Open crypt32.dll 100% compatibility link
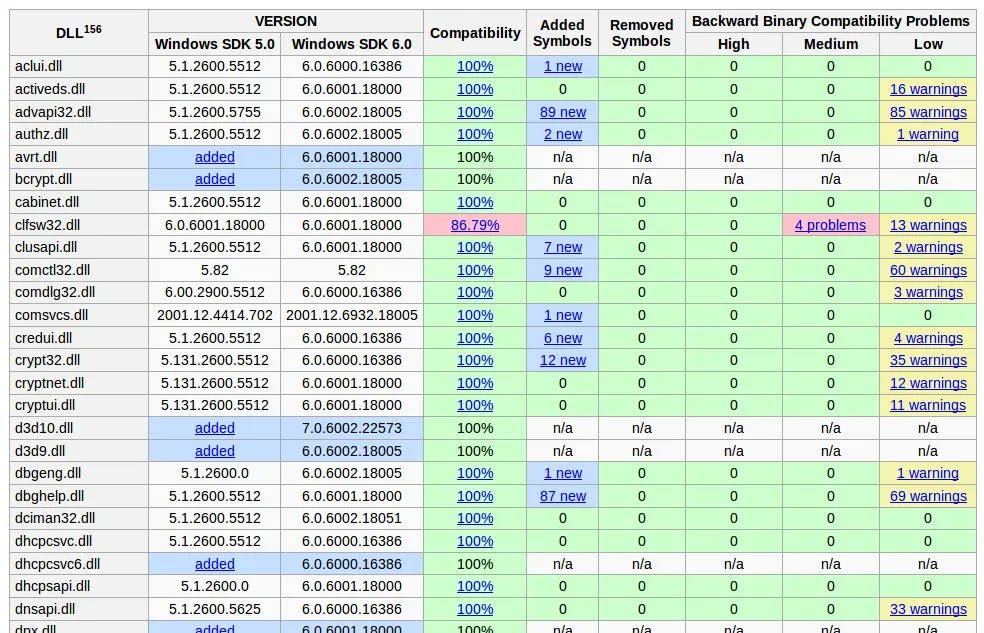984x633 pixels. point(475,360)
